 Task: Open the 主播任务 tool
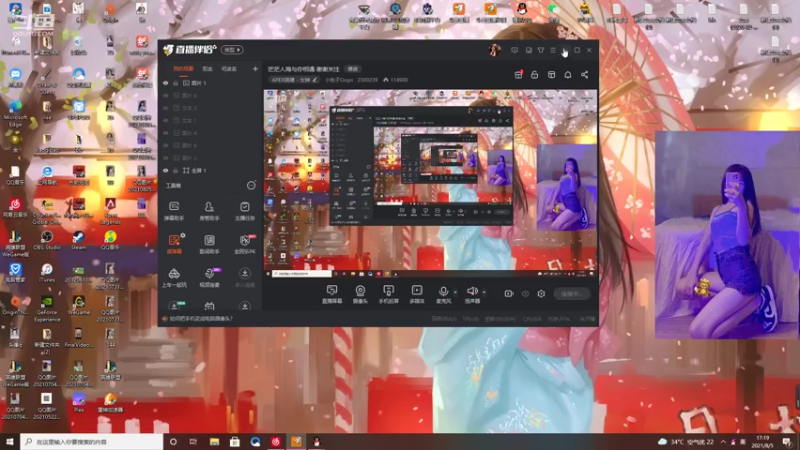coord(244,210)
